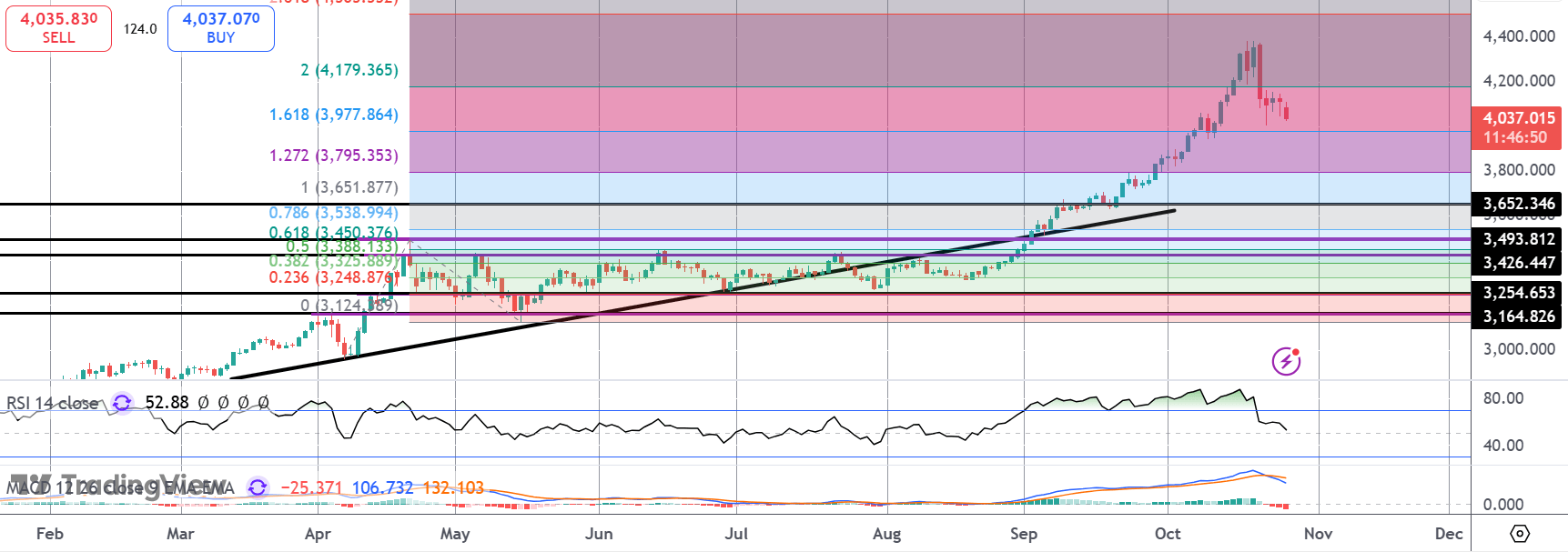Open chart settings hexagon icon
The height and width of the screenshot is (552, 1568).
pos(1519,533)
